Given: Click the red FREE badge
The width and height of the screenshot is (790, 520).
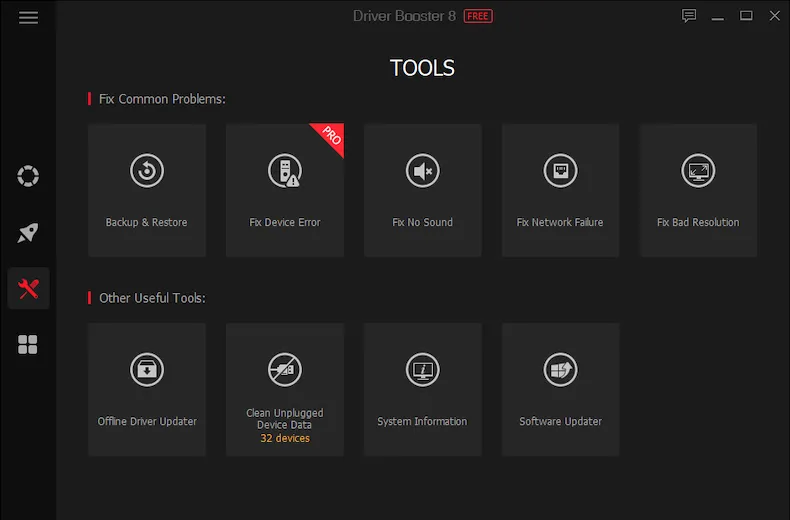Looking at the screenshot, I should pyautogui.click(x=478, y=16).
